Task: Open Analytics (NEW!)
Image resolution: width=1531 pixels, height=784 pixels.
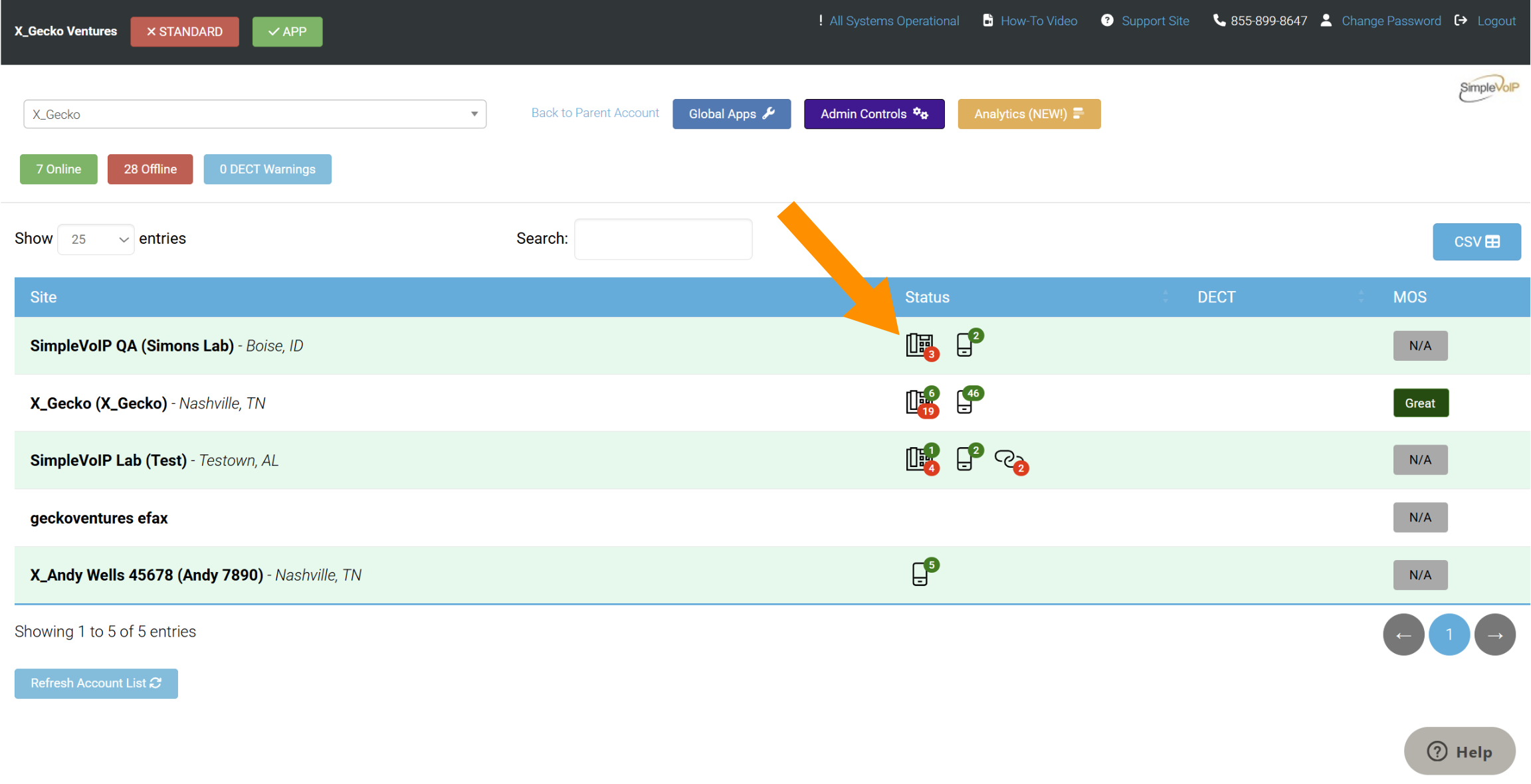Action: [x=1029, y=114]
